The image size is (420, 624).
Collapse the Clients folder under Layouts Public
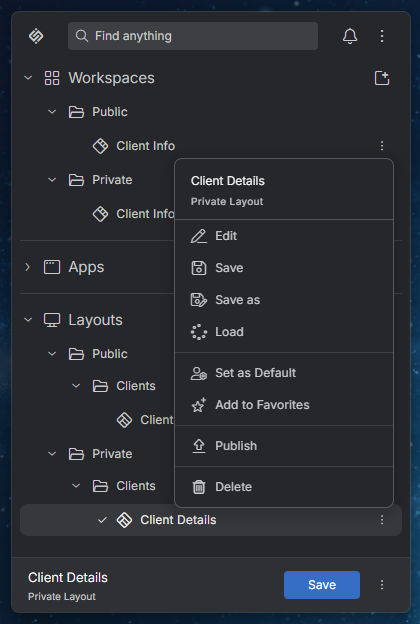click(x=76, y=386)
